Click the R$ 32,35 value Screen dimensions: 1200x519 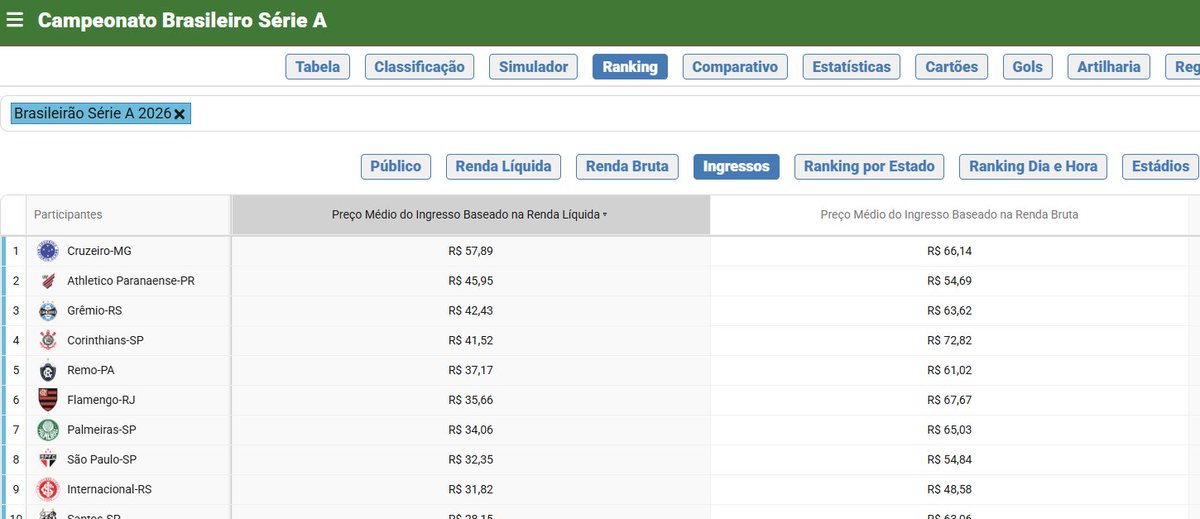471,460
